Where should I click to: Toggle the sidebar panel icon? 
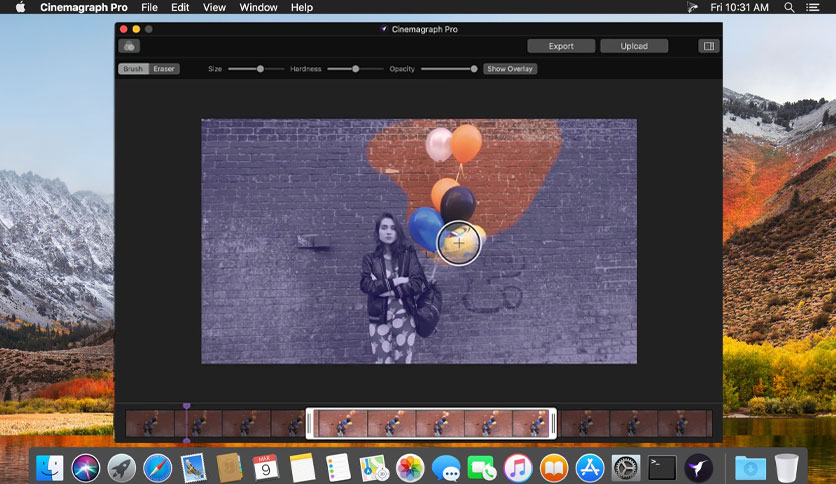click(709, 46)
